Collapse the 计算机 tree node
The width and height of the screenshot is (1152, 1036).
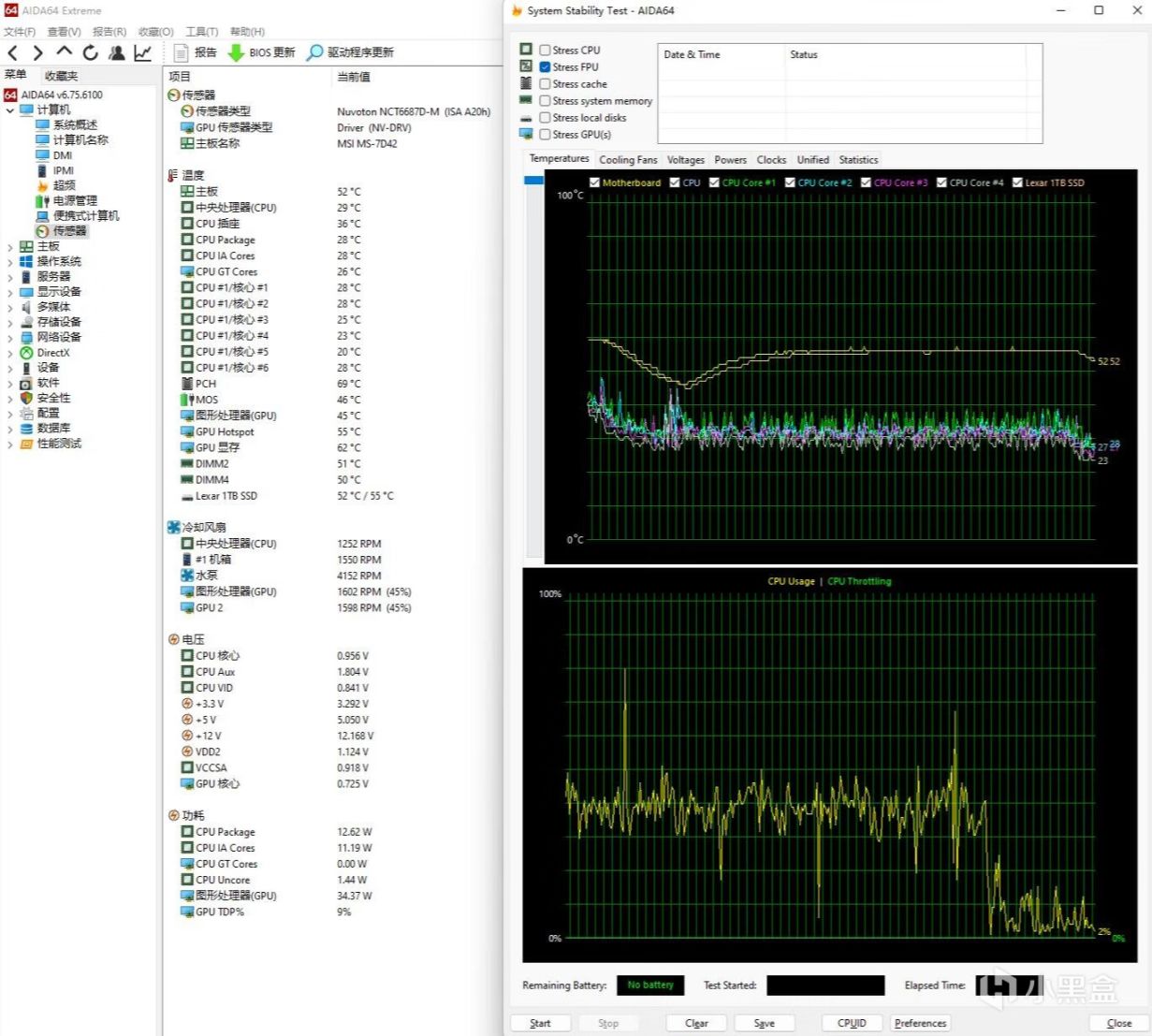(10, 110)
